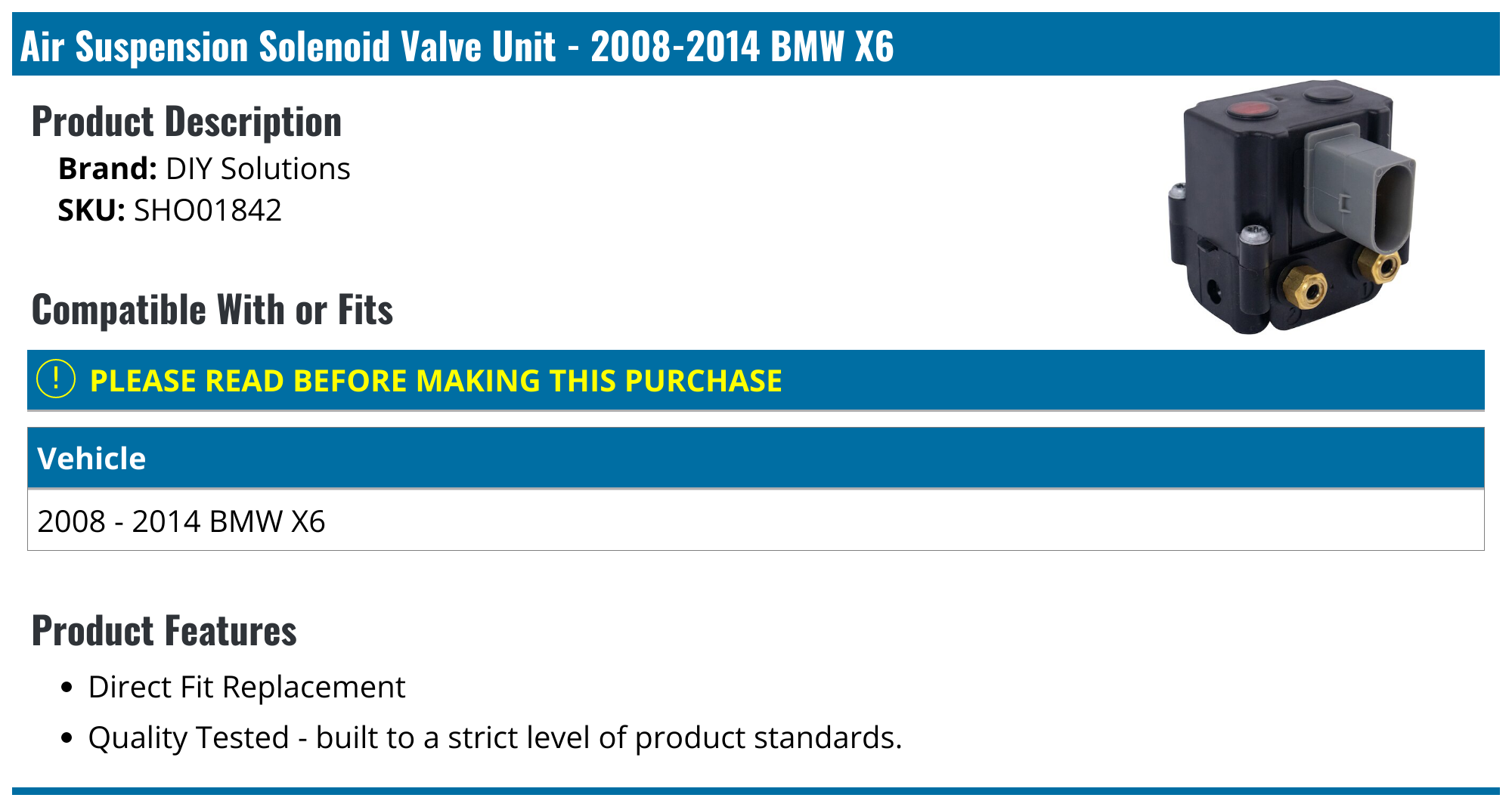Click the yellow exclamation warning icon
The width and height of the screenshot is (1512, 807).
click(x=56, y=379)
